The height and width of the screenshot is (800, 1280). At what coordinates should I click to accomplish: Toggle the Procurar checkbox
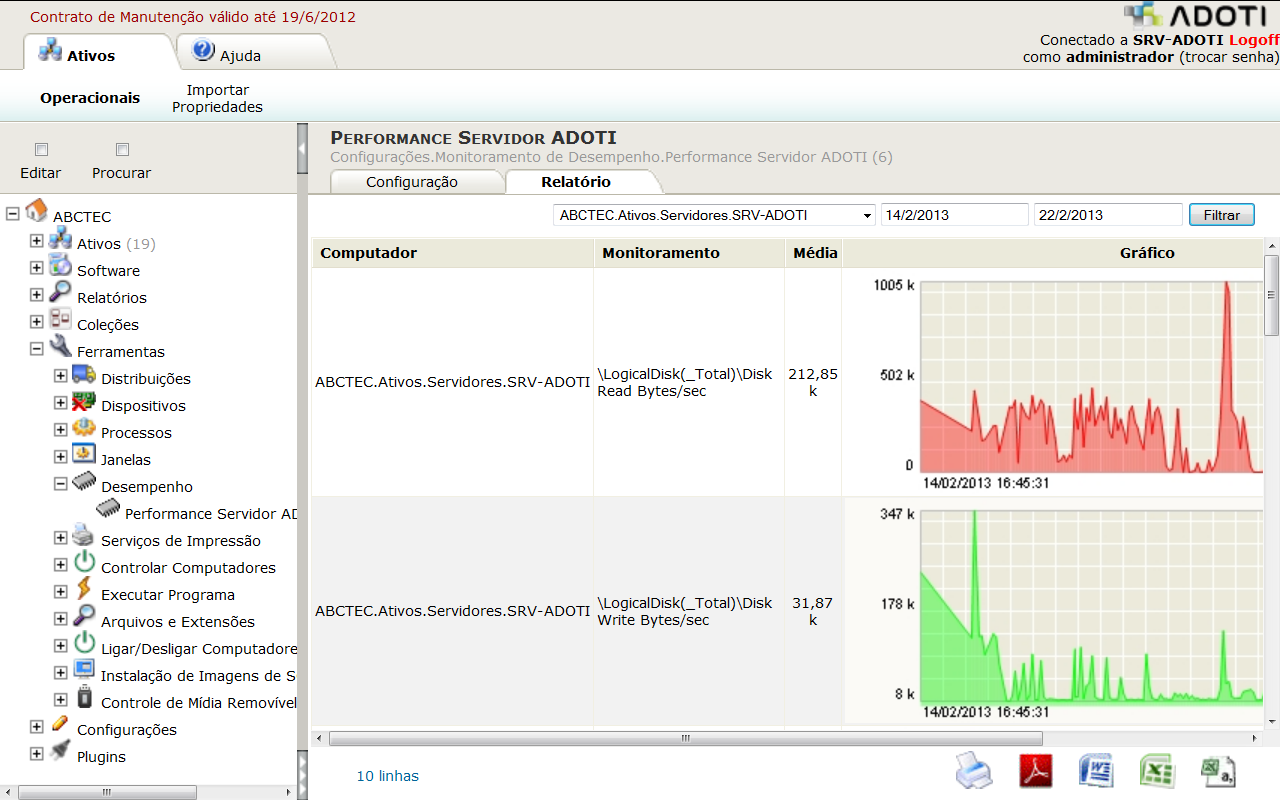click(x=122, y=150)
